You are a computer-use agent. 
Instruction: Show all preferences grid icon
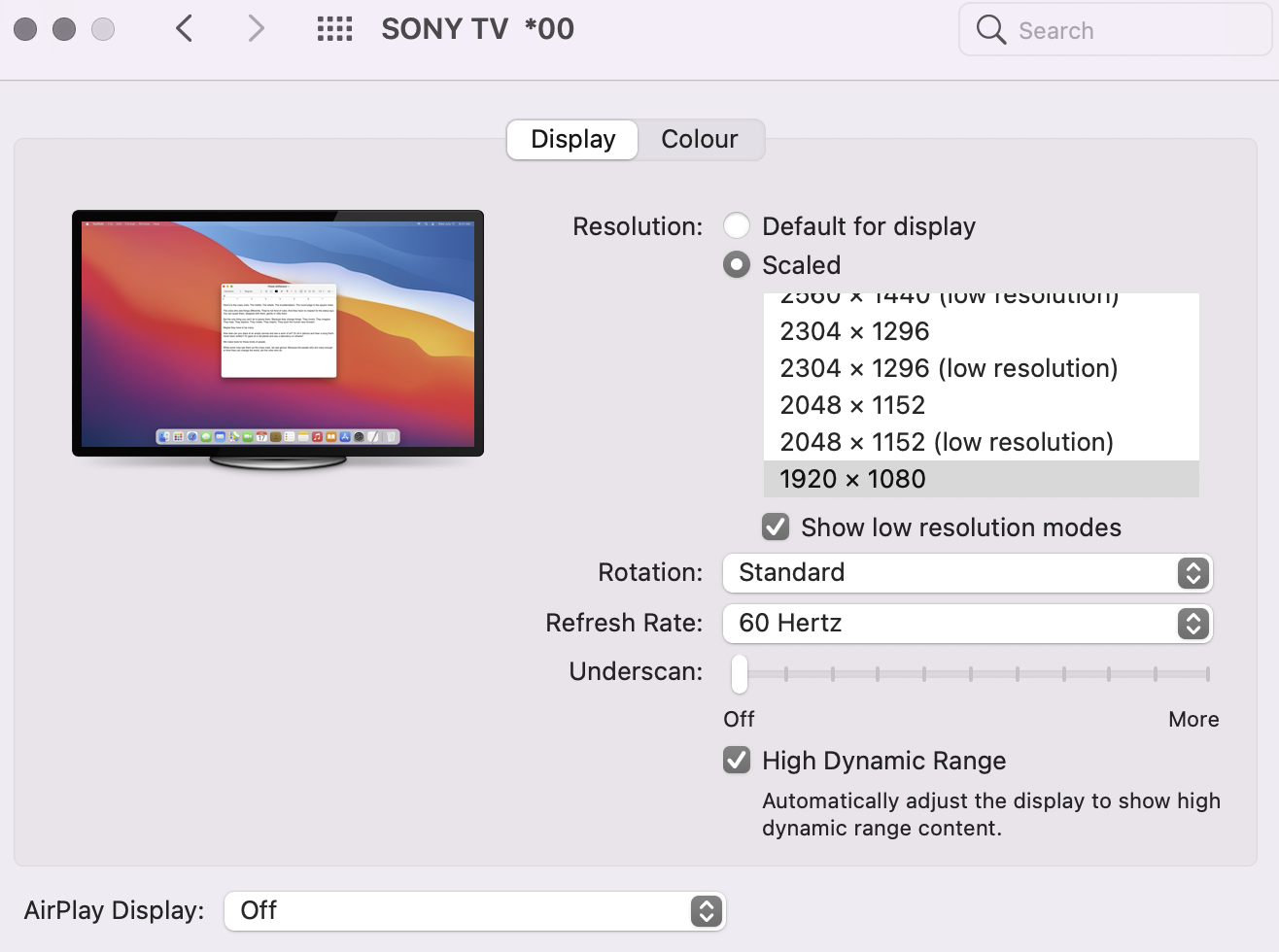(334, 29)
